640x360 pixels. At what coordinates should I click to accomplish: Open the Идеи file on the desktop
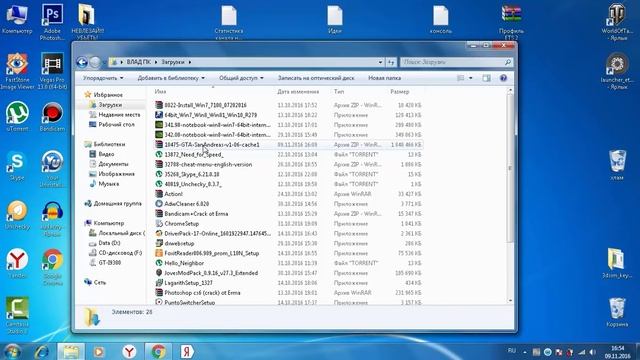(x=335, y=19)
